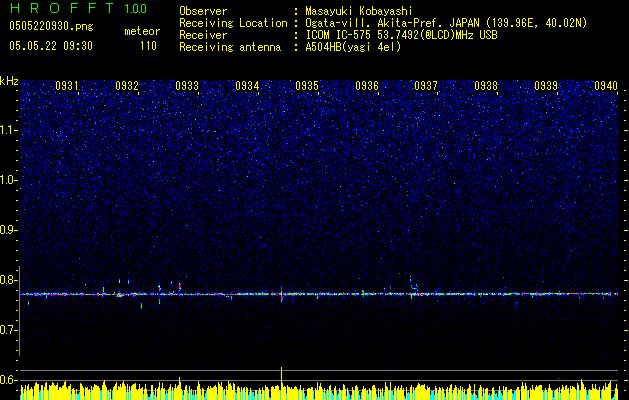
Task: Click the Receiver label
Action: click(203, 35)
